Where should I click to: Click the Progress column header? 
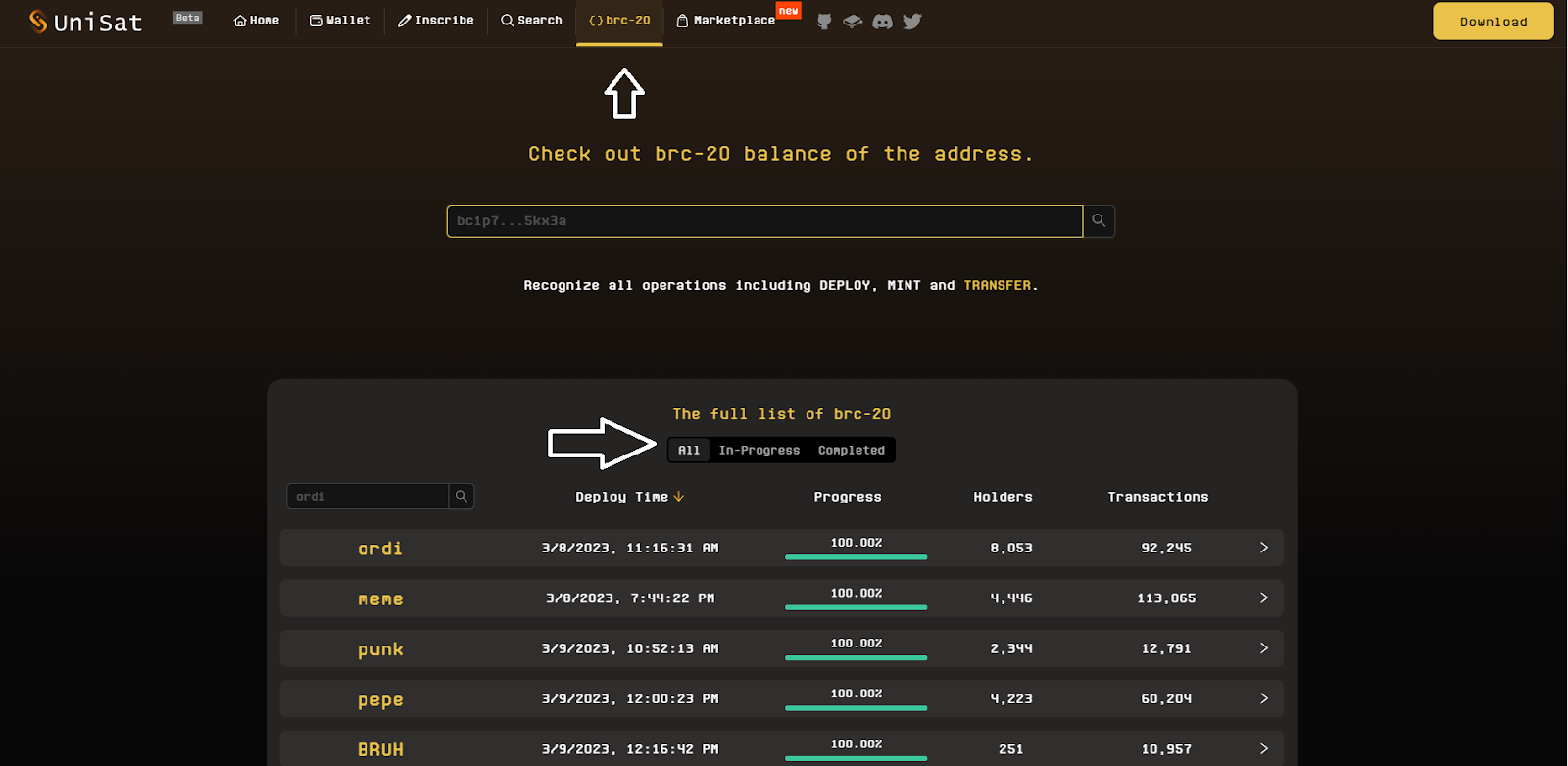[848, 497]
